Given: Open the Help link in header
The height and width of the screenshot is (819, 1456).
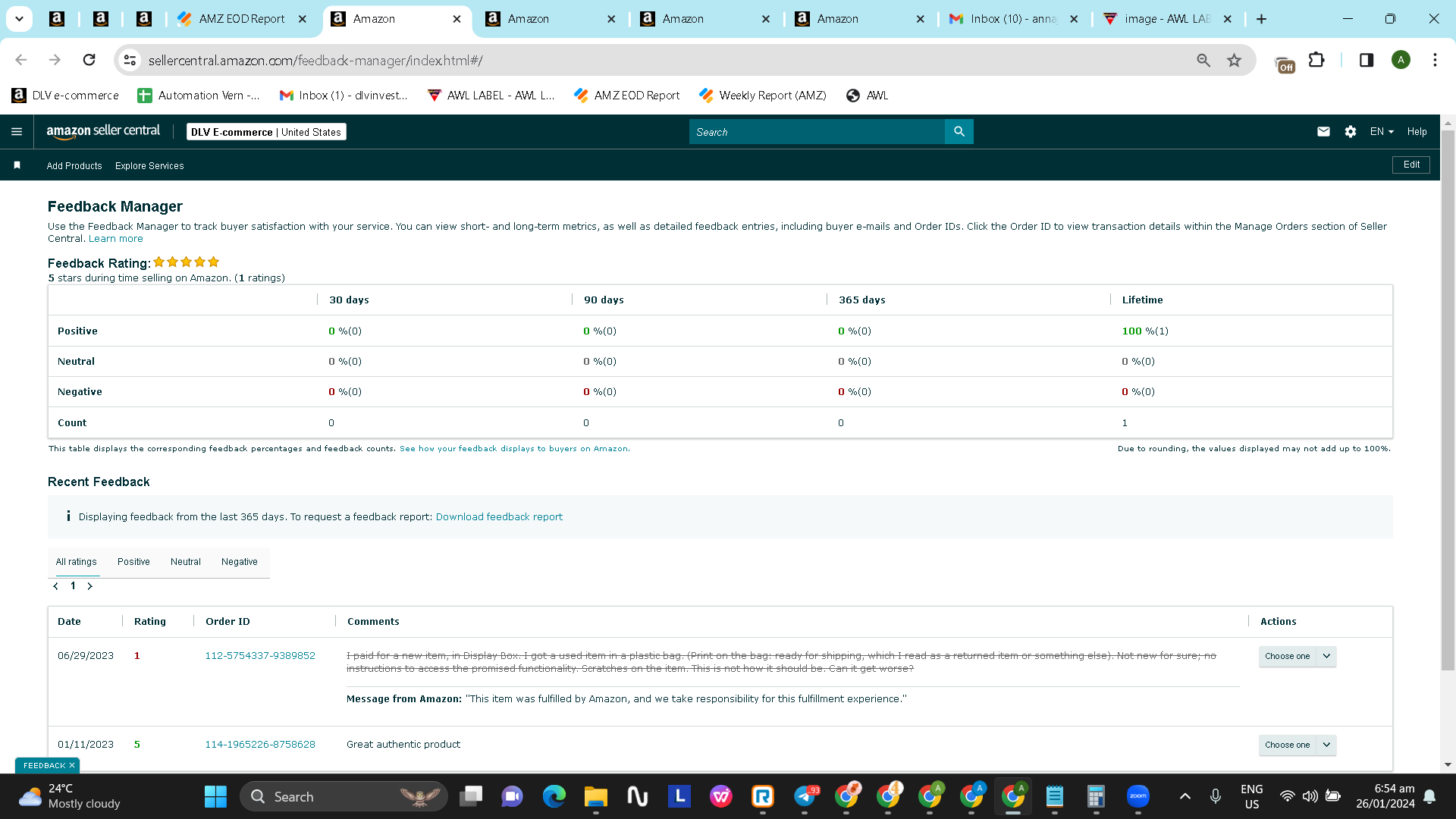Looking at the screenshot, I should click(x=1417, y=132).
